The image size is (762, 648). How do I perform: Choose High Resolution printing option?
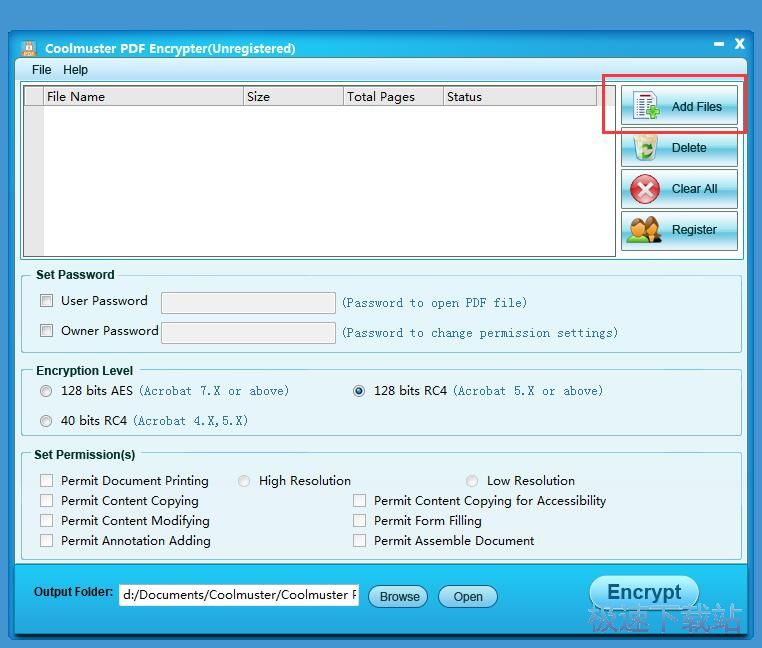pyautogui.click(x=244, y=481)
